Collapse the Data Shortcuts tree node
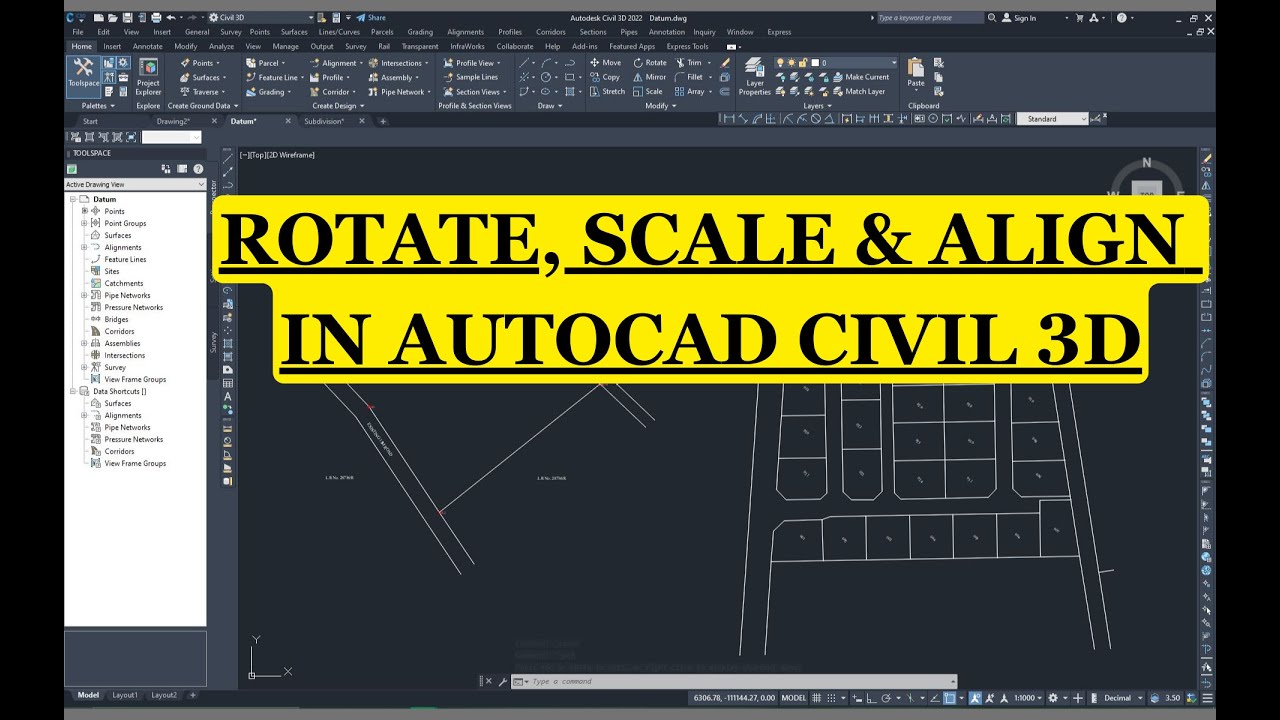The height and width of the screenshot is (720, 1280). pyautogui.click(x=72, y=391)
